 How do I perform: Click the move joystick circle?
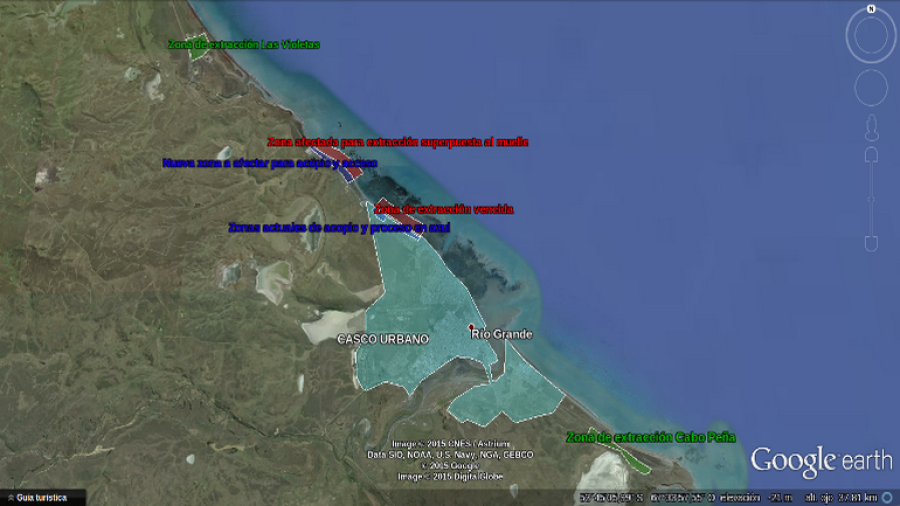[x=871, y=89]
